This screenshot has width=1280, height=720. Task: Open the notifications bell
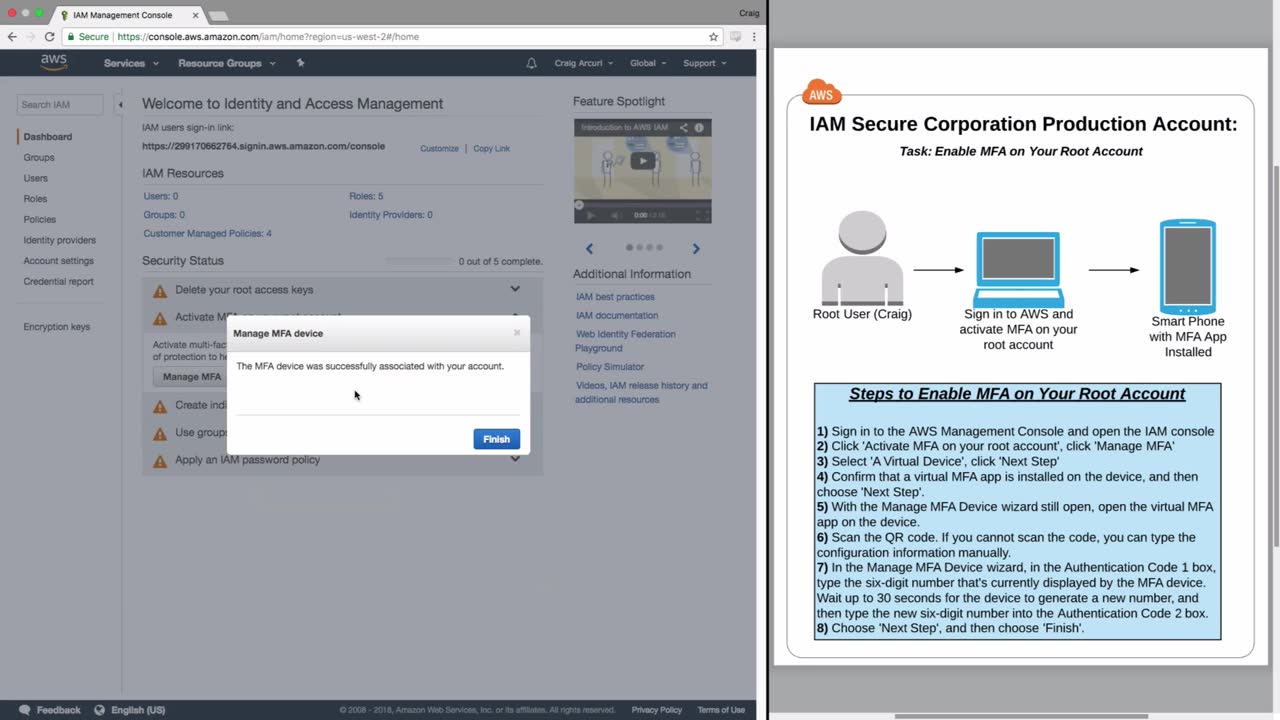531,63
